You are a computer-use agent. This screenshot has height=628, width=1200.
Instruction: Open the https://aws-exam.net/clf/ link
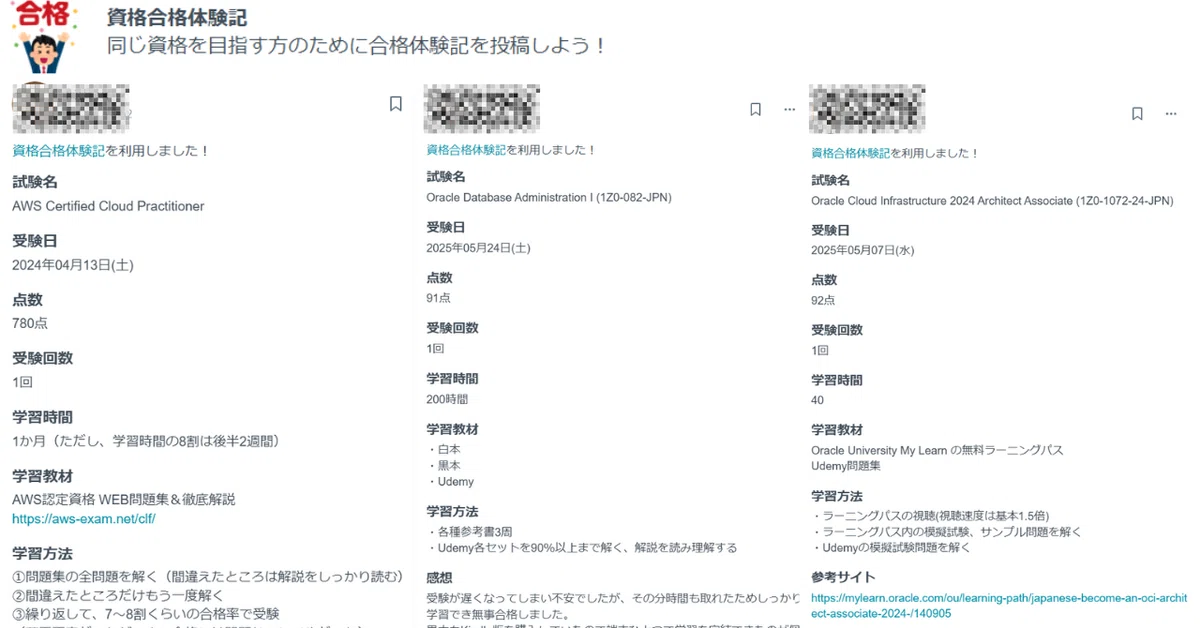click(x=84, y=519)
